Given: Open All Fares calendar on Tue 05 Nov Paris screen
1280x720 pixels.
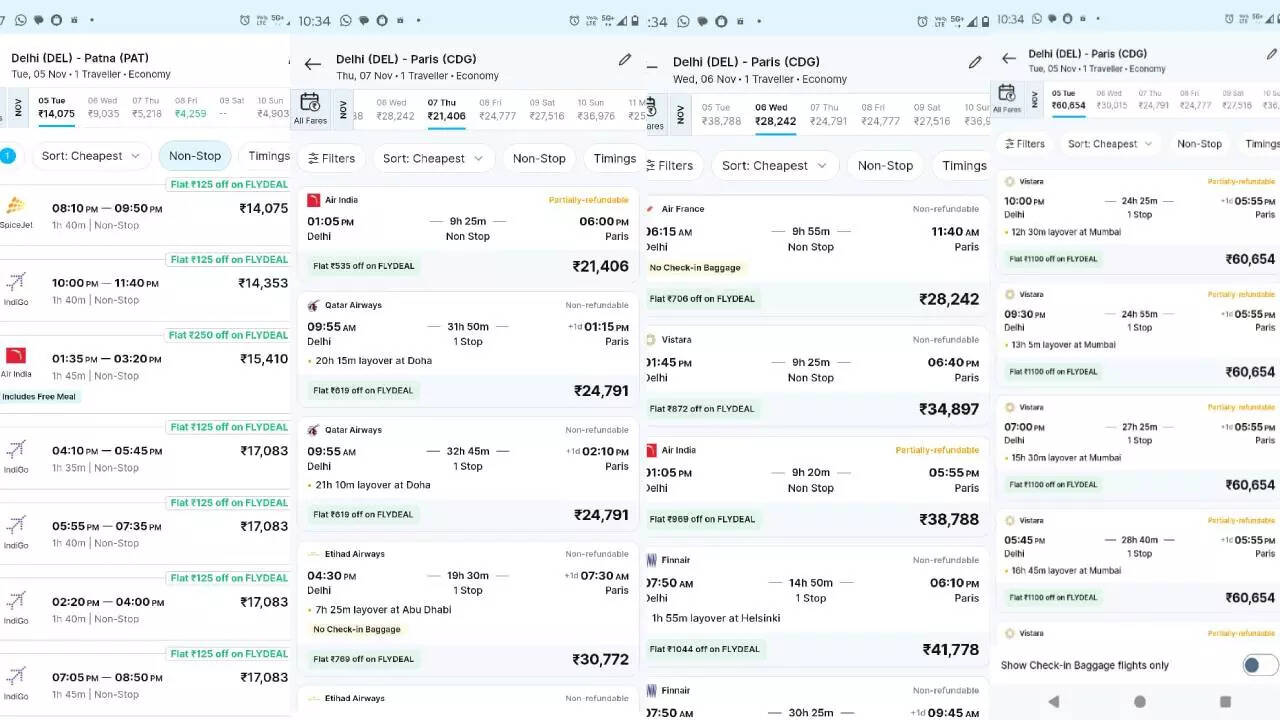Looking at the screenshot, I should [x=1007, y=98].
